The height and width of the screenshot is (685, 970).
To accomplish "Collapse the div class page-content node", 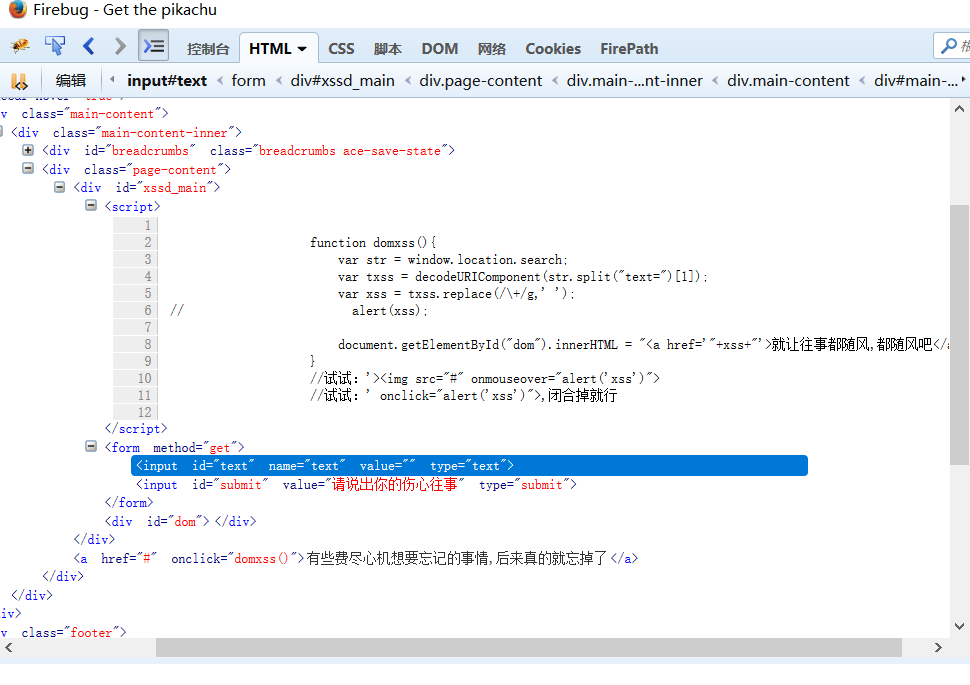I will tap(28, 168).
